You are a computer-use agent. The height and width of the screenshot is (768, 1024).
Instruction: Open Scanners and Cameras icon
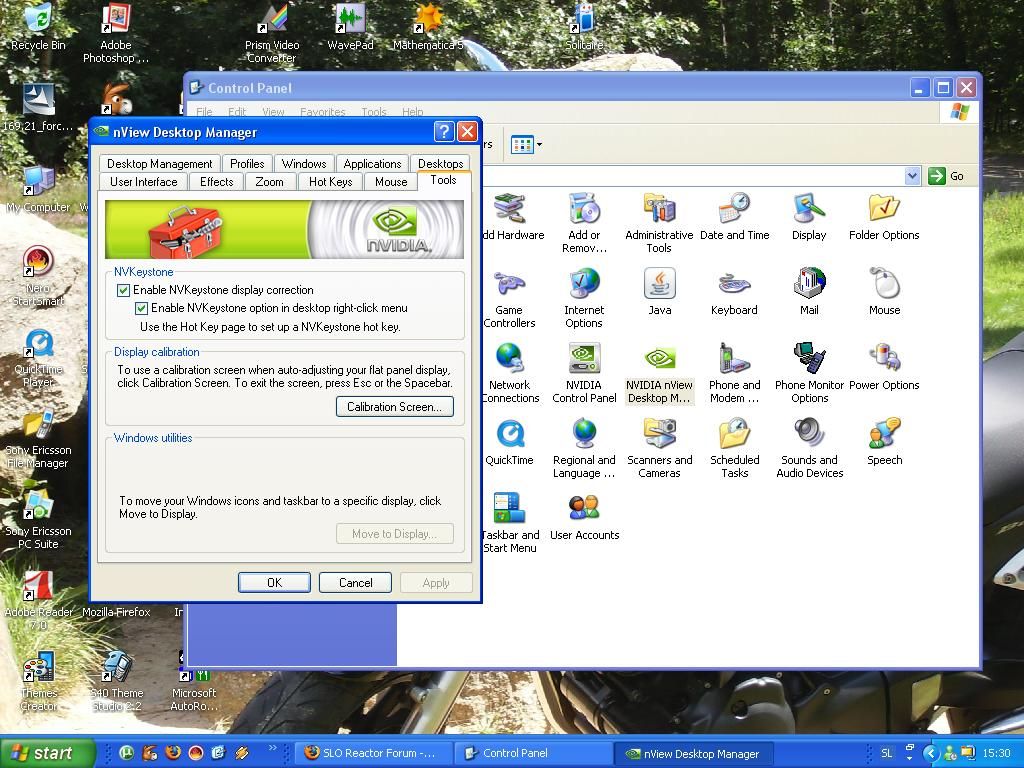659,448
